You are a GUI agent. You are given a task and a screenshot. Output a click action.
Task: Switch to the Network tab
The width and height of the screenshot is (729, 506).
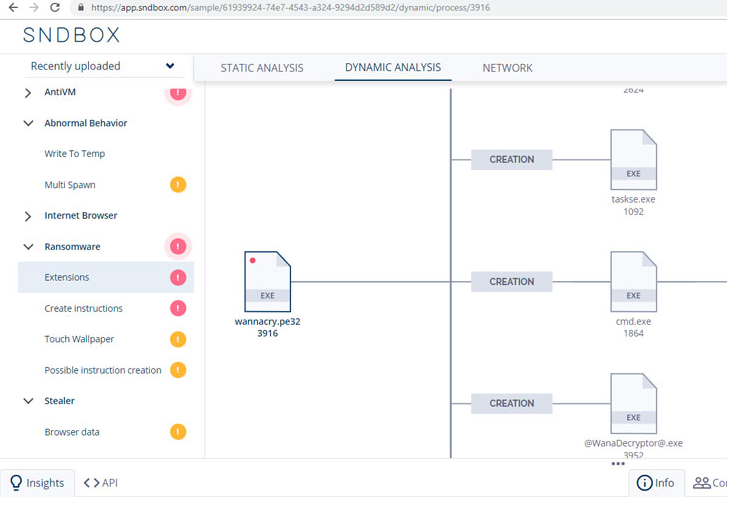(507, 68)
